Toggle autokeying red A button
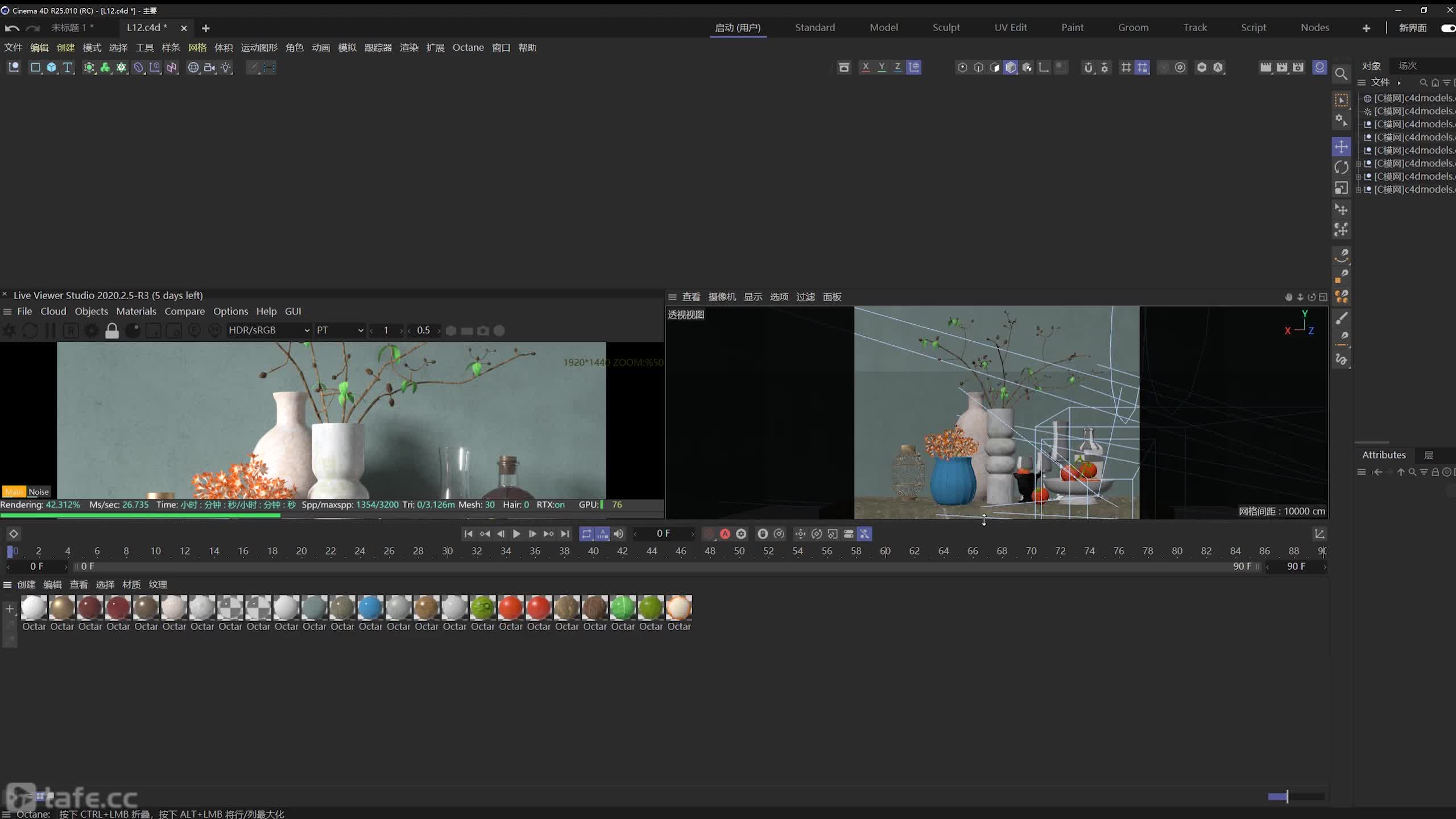Viewport: 1456px width, 819px height. tap(725, 533)
